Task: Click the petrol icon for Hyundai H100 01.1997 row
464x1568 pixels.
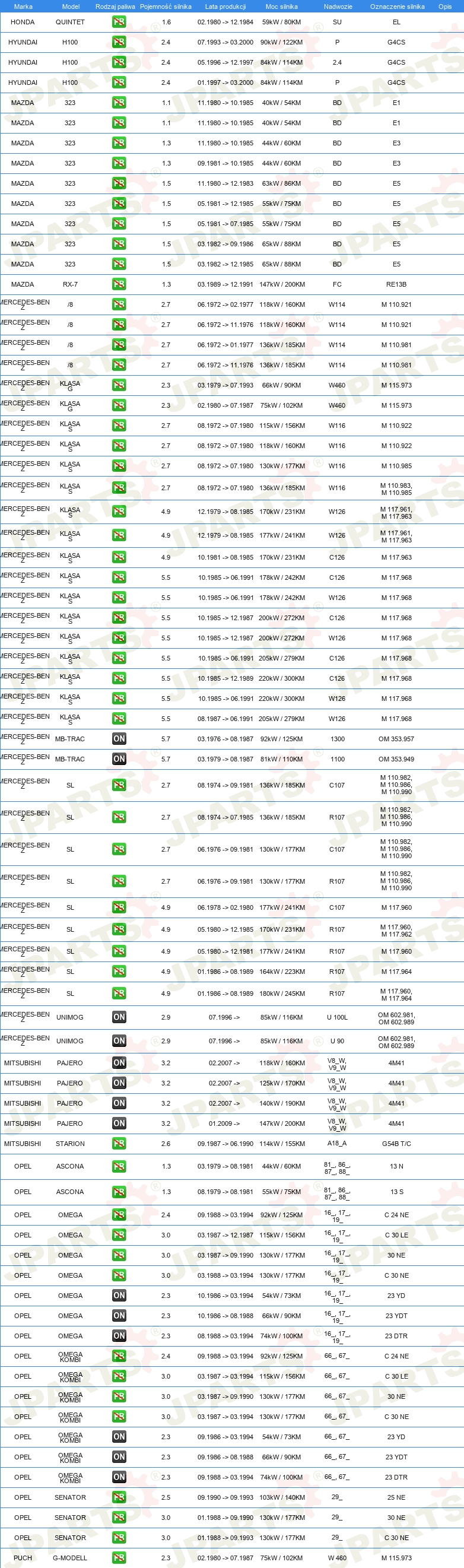Action: pyautogui.click(x=119, y=82)
